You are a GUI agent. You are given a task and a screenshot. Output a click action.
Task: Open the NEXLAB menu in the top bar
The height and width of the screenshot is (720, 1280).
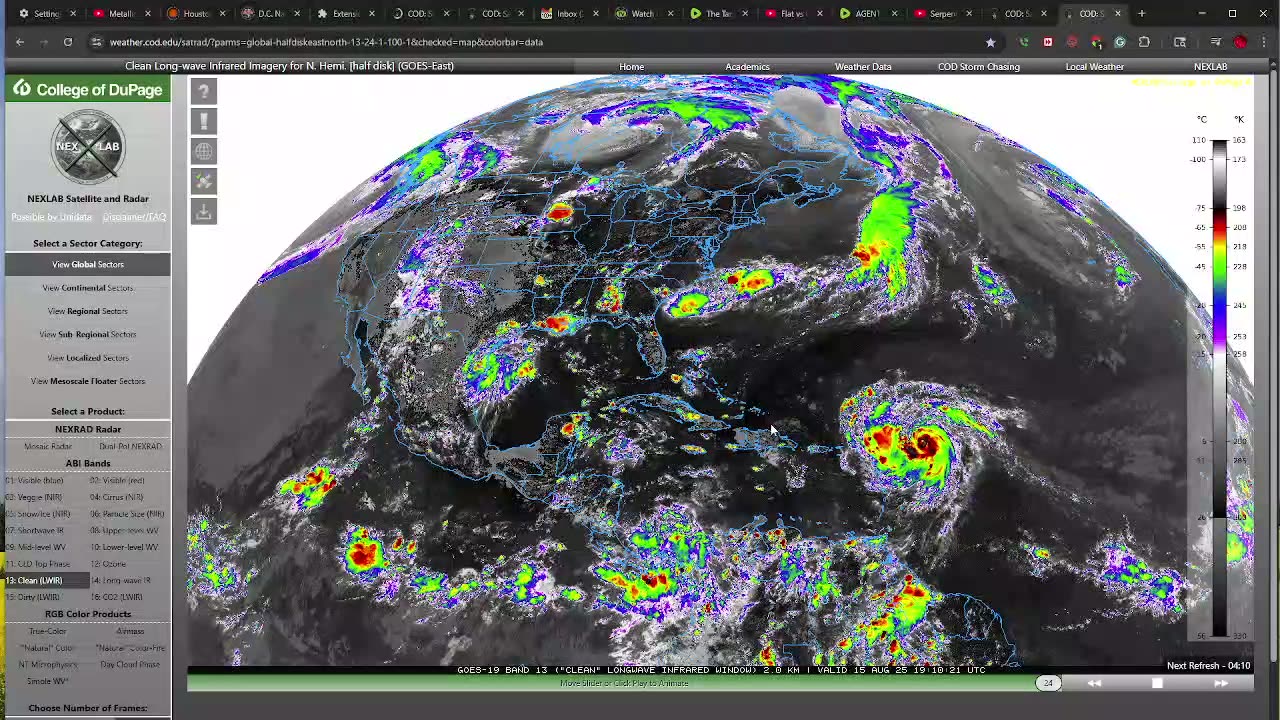click(1210, 67)
